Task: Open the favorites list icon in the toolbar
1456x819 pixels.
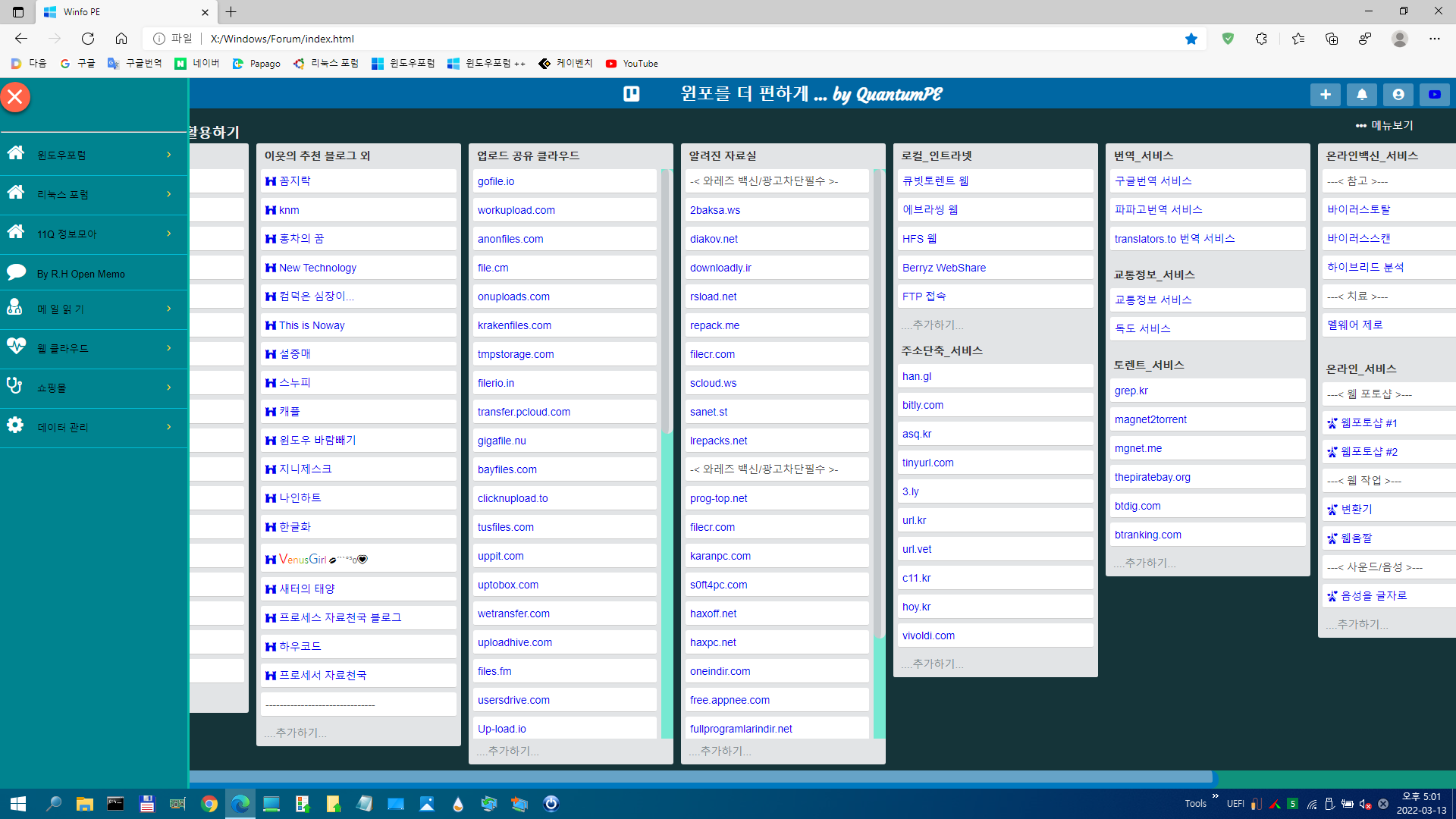Action: pyautogui.click(x=1298, y=39)
